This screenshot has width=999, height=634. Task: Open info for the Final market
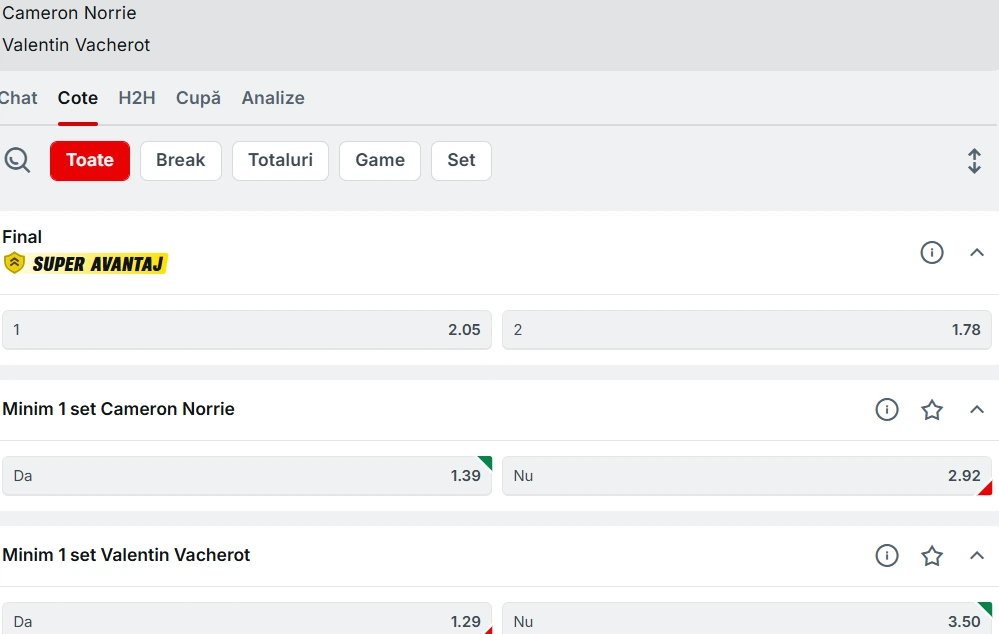coord(932,253)
